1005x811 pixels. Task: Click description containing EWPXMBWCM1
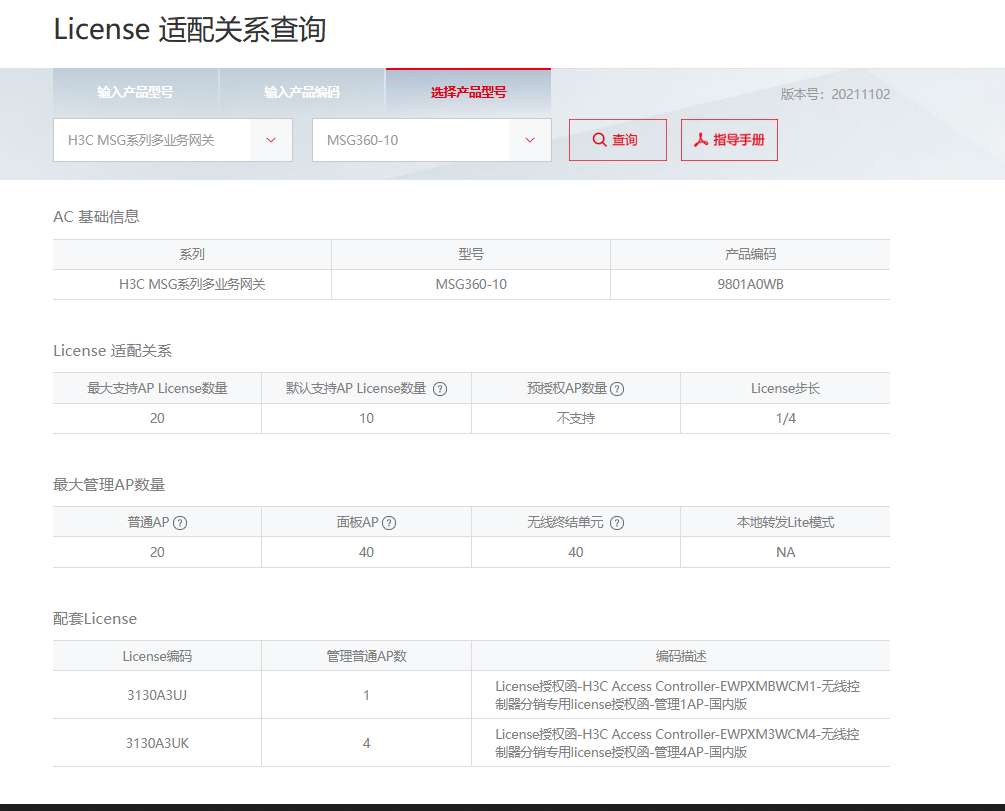[677, 696]
